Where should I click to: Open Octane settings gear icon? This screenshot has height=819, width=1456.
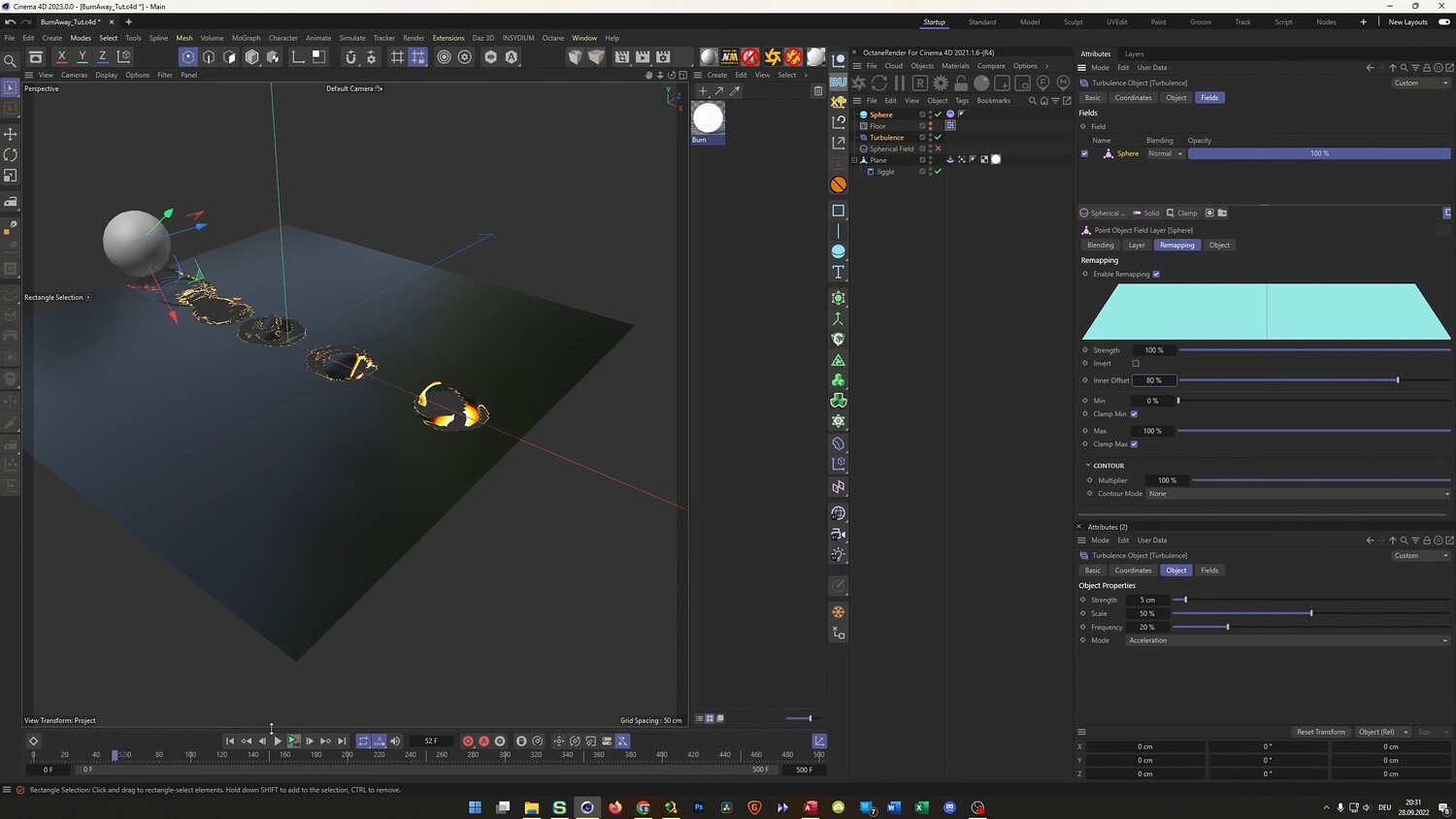point(941,83)
